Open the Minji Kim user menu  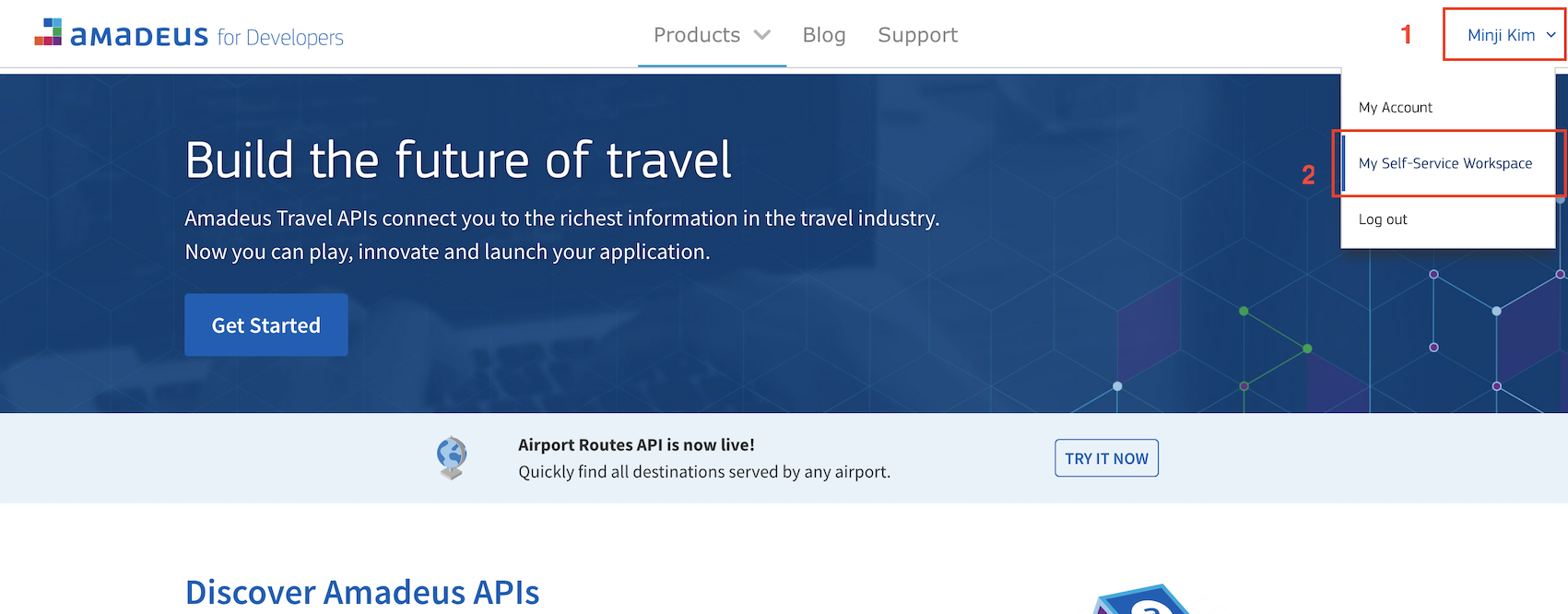click(1504, 35)
